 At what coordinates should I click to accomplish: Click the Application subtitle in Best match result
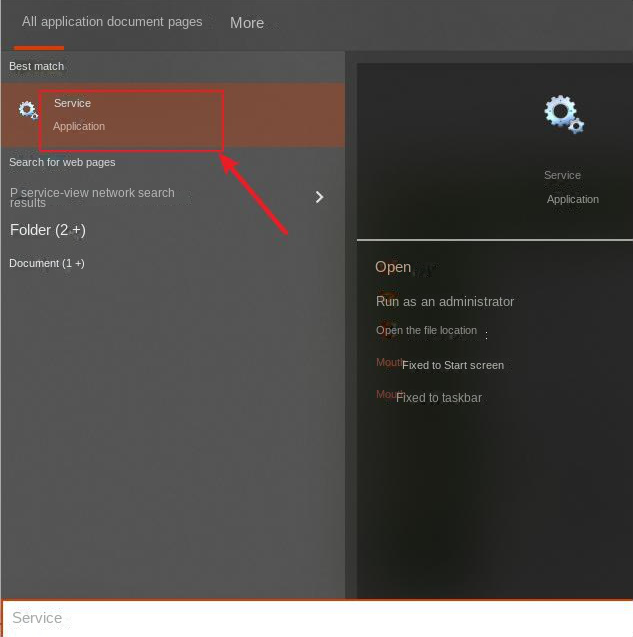coord(79,126)
